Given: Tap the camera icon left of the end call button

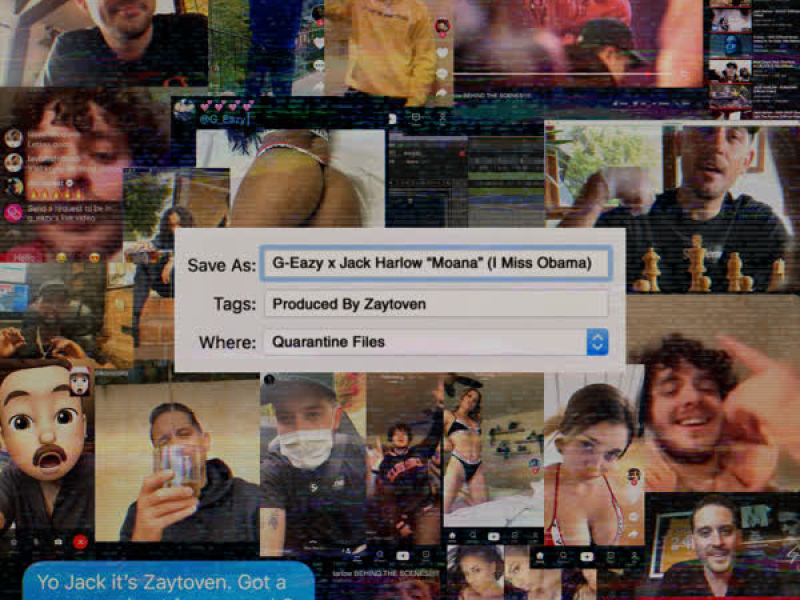Looking at the screenshot, I should click(57, 541).
